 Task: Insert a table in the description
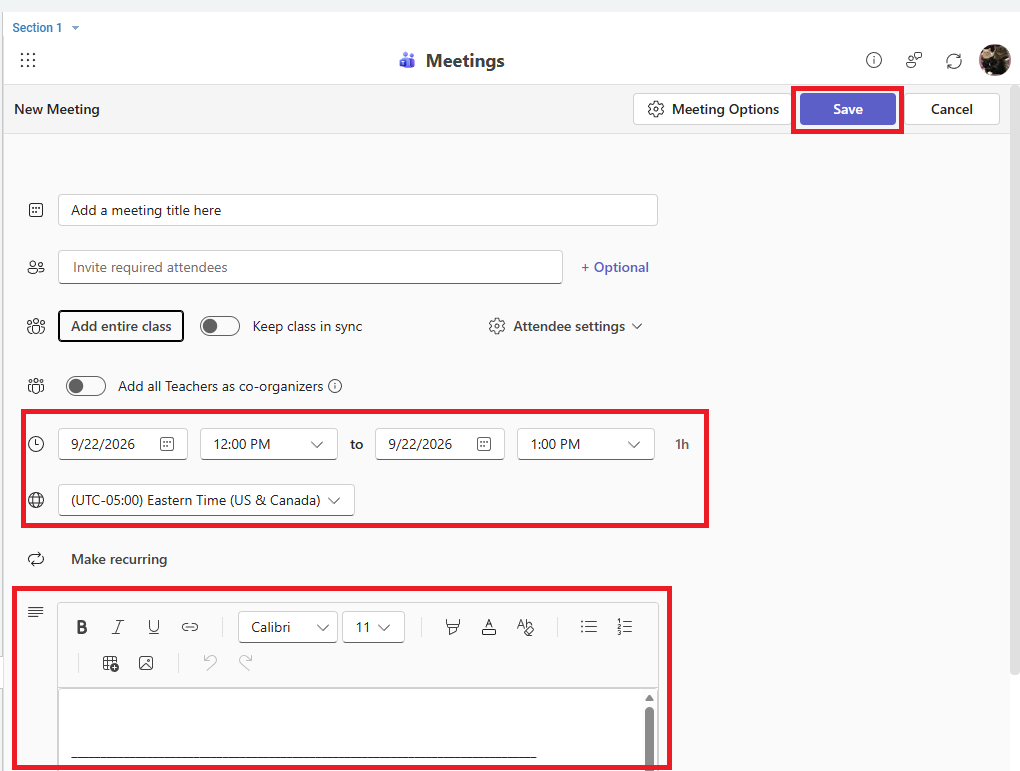pos(111,664)
